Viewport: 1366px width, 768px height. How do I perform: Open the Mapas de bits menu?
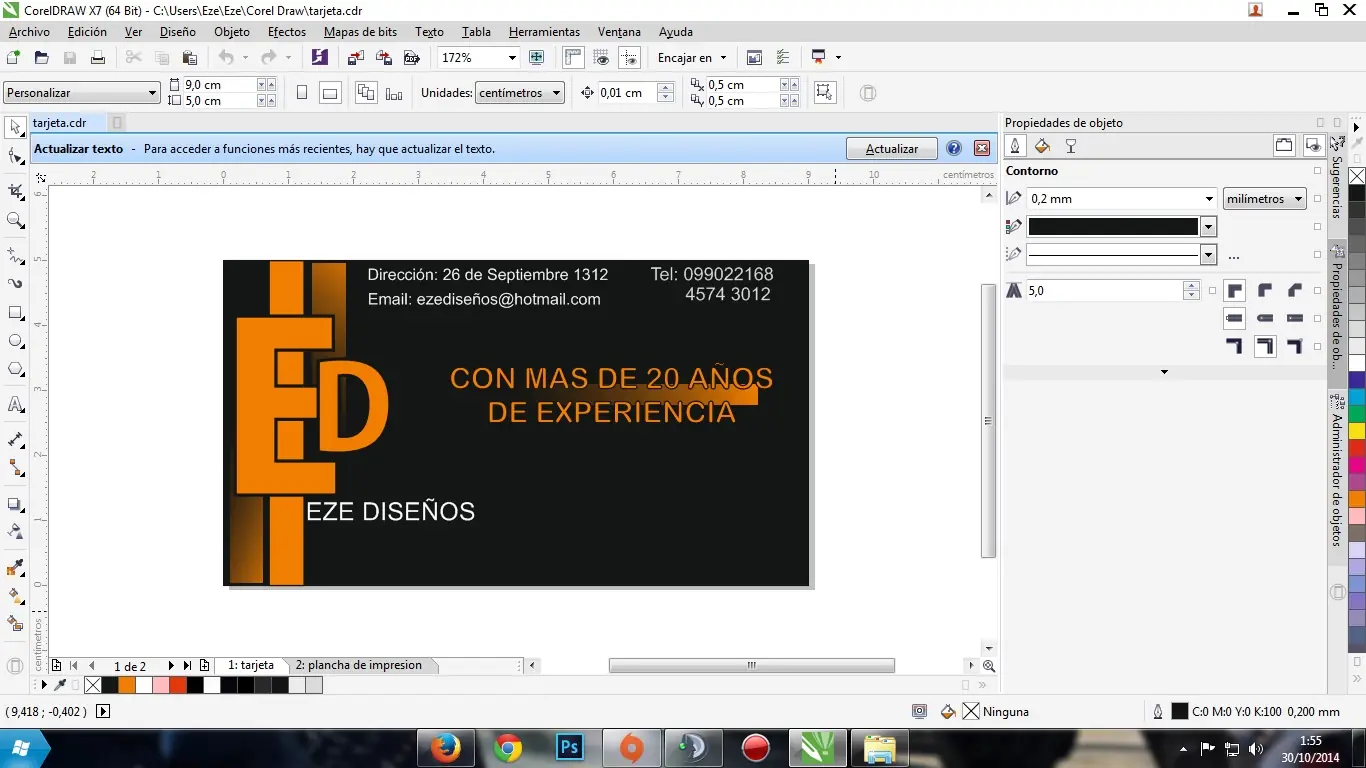click(x=360, y=32)
